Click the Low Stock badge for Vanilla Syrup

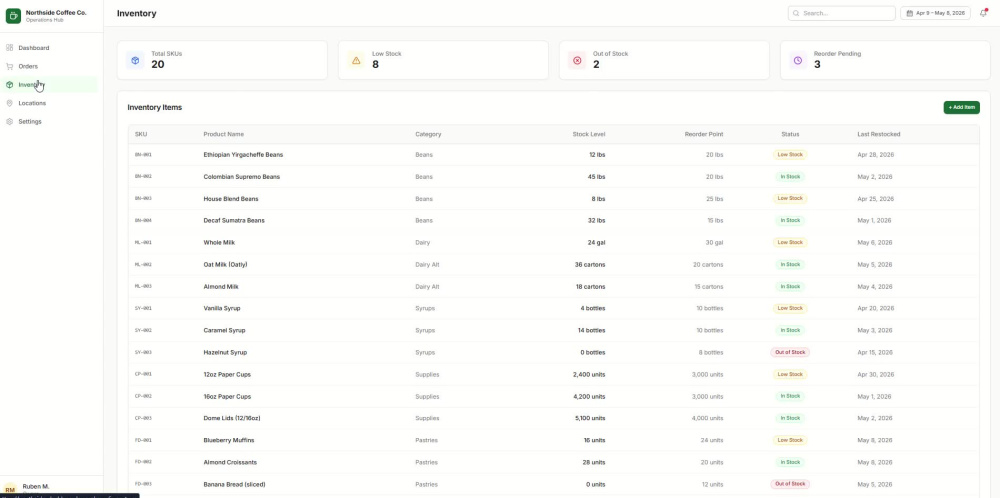[x=790, y=309]
